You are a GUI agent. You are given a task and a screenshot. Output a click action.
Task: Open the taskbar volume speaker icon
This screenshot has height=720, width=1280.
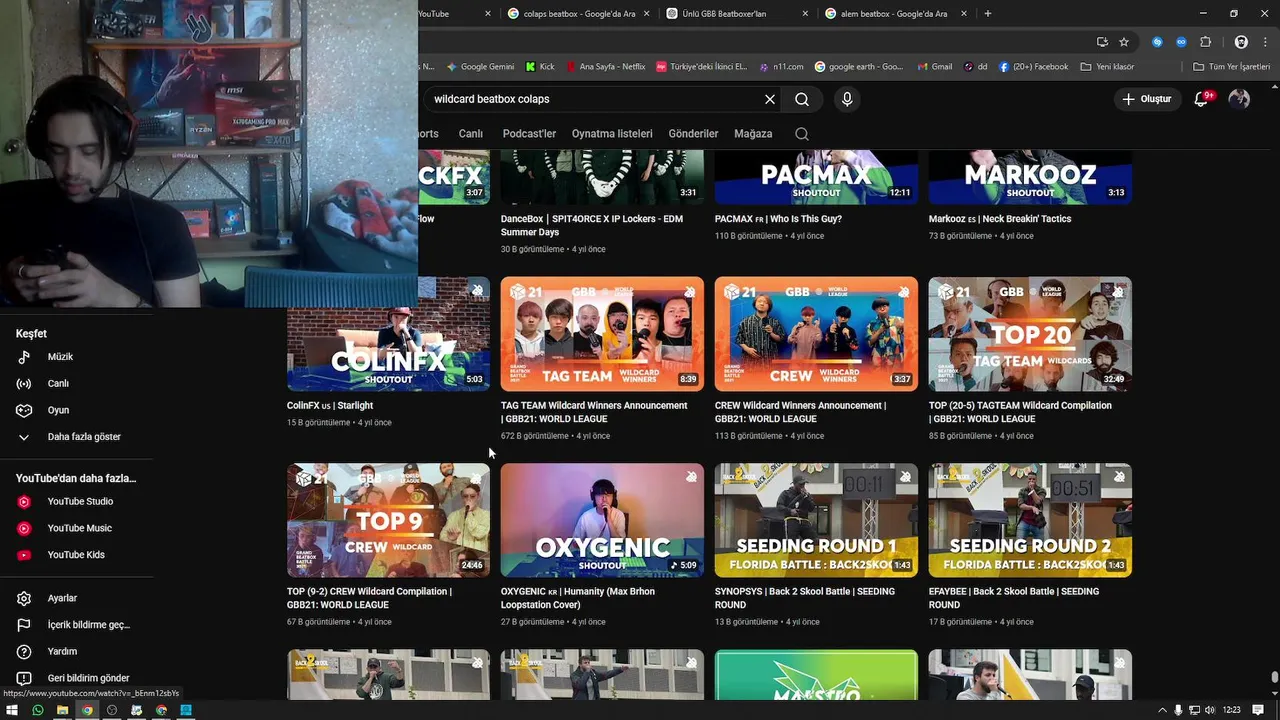(1211, 710)
